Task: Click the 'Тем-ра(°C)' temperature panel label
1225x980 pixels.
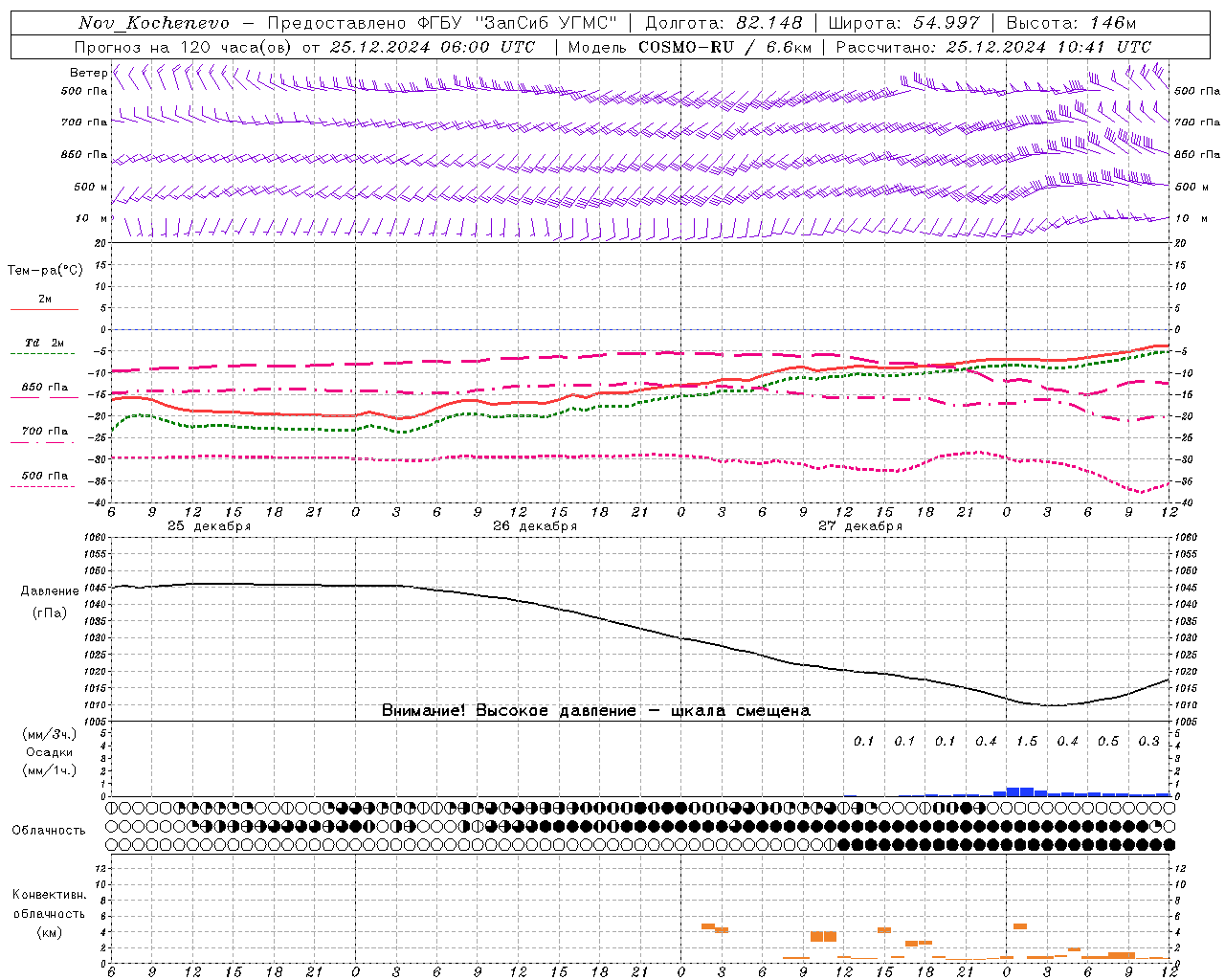Action: coord(45,271)
